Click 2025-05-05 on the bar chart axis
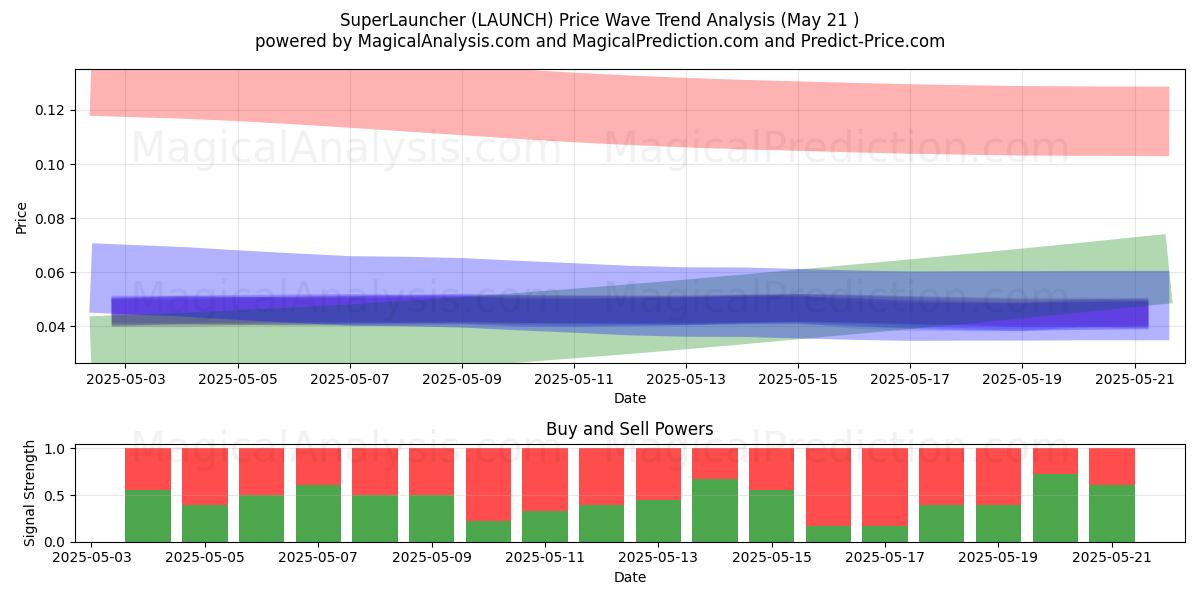 (x=205, y=559)
